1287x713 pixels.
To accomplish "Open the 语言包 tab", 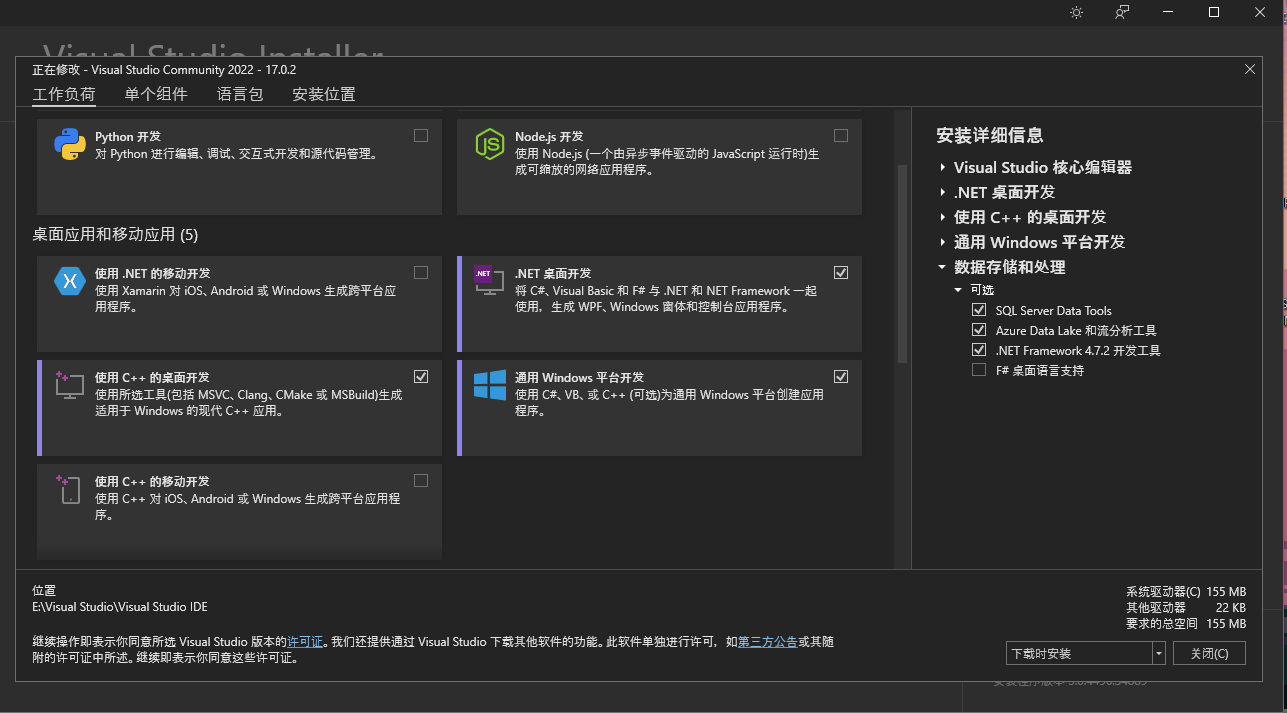I will pos(239,94).
